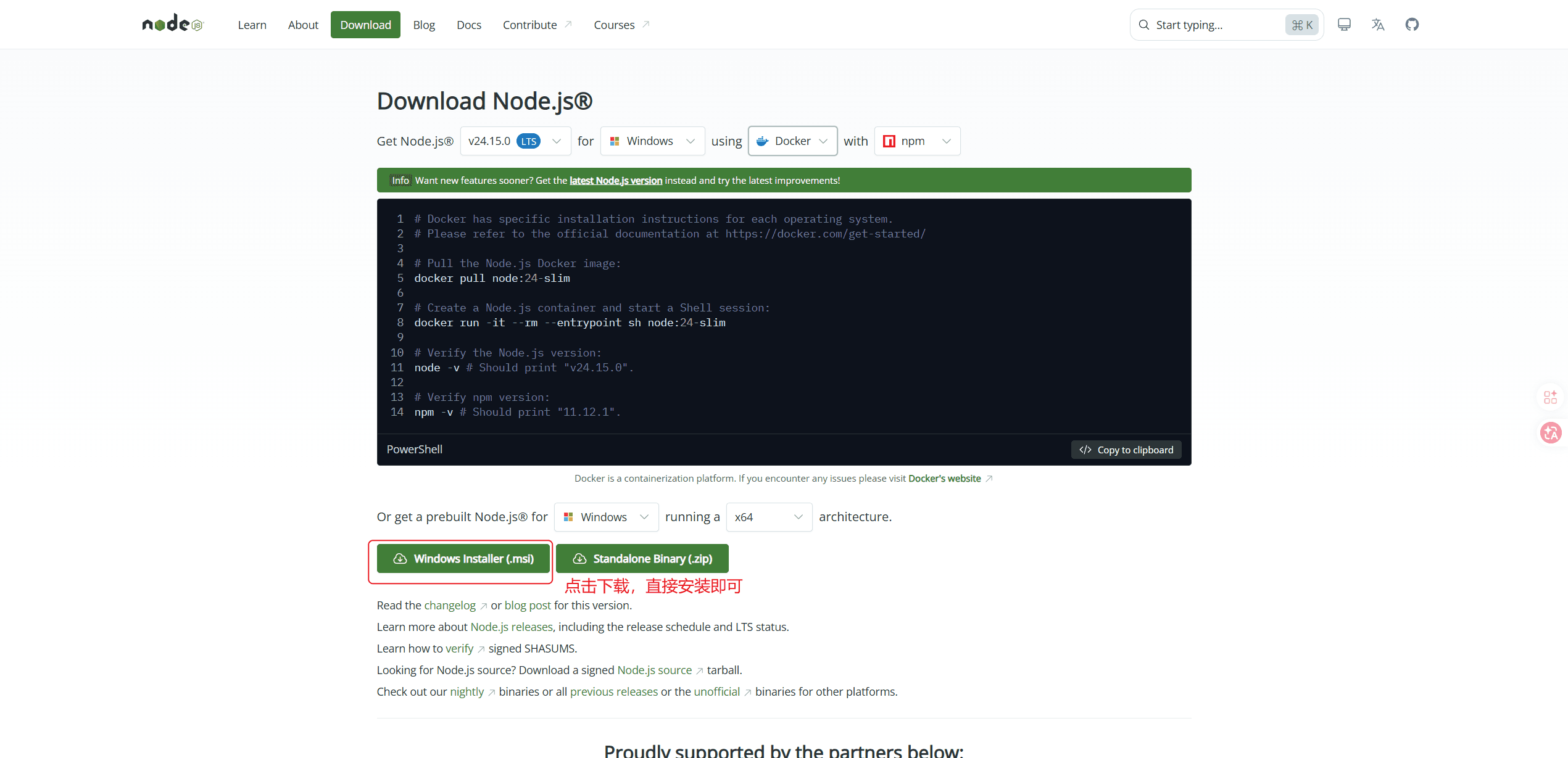Click the PowerShell label under the code

[x=415, y=450]
